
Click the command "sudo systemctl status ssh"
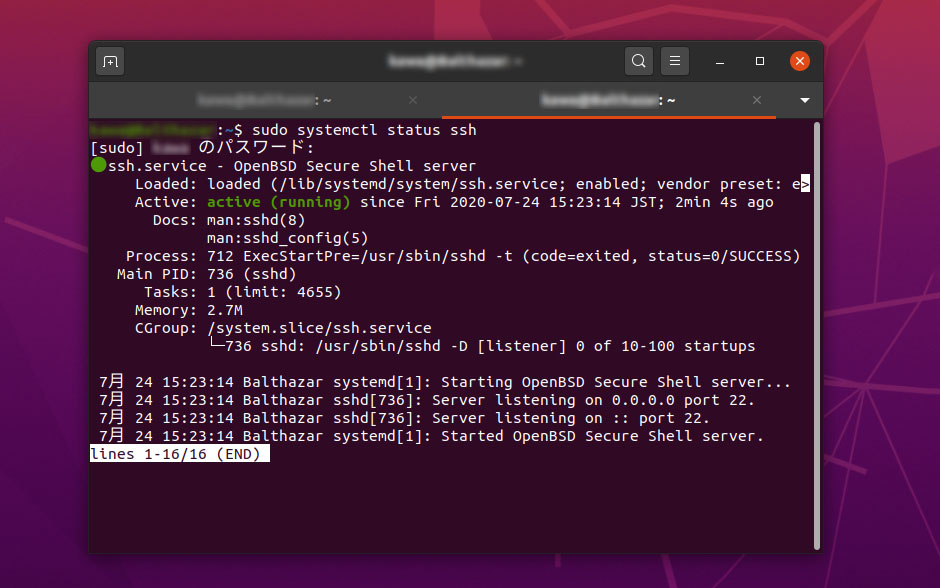(x=364, y=130)
